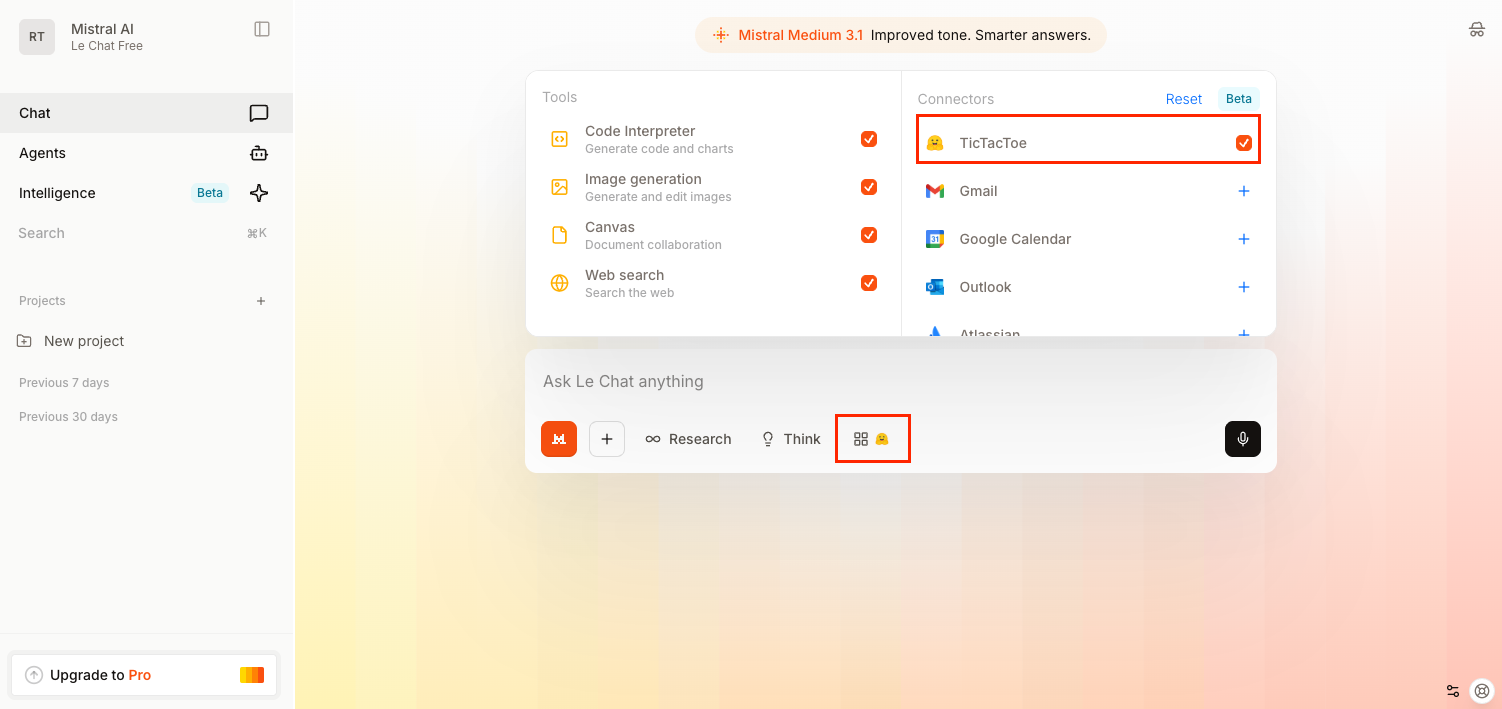This screenshot has height=709, width=1502.
Task: Toggle the Web search checkbox
Action: (x=869, y=283)
